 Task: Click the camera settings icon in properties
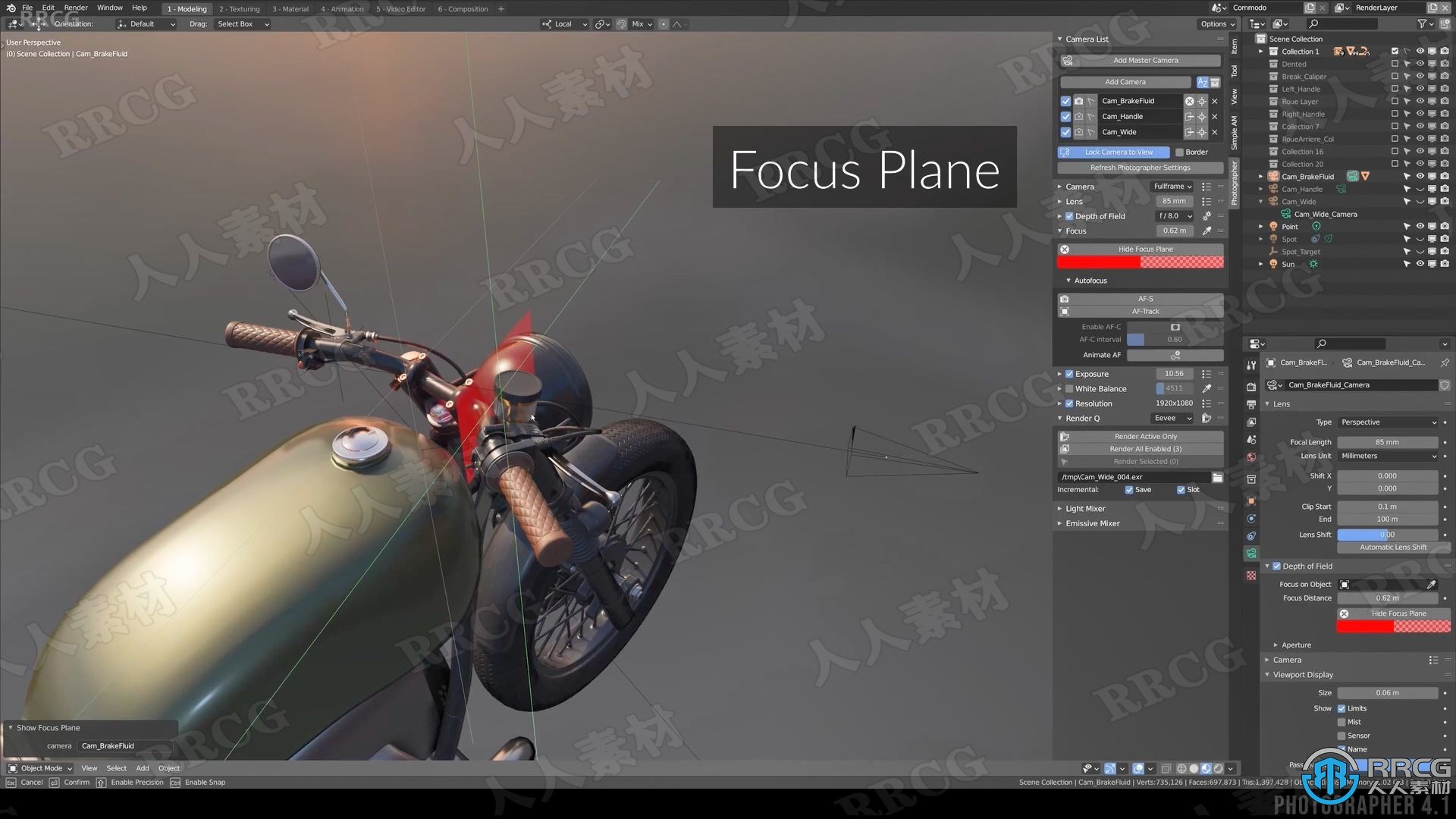[1252, 553]
